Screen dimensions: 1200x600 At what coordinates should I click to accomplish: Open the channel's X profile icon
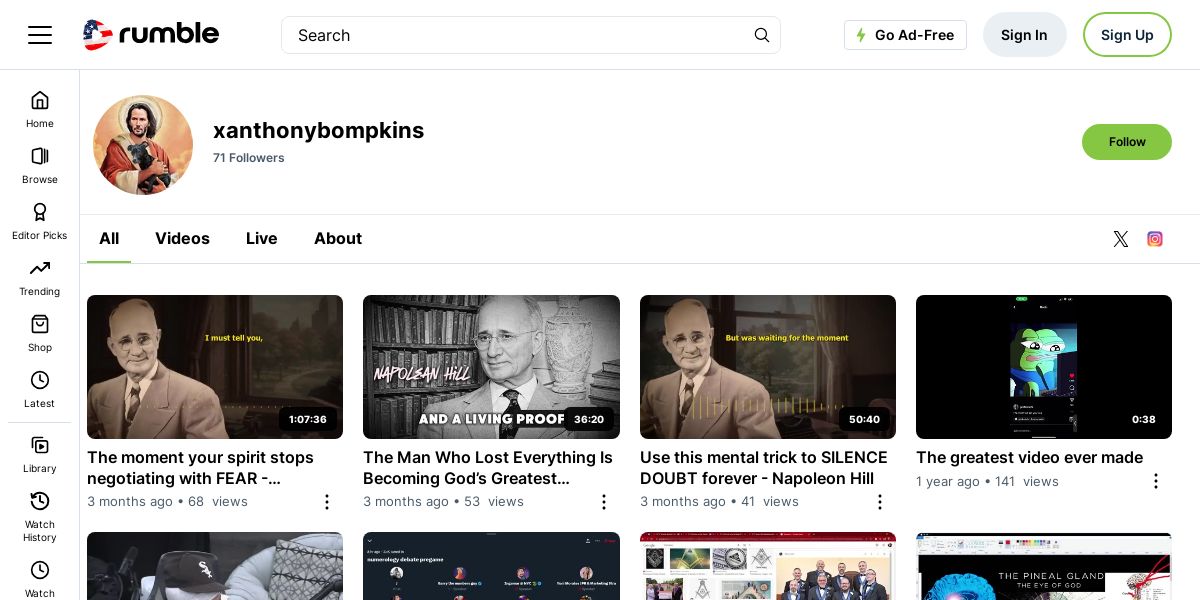pyautogui.click(x=1121, y=239)
